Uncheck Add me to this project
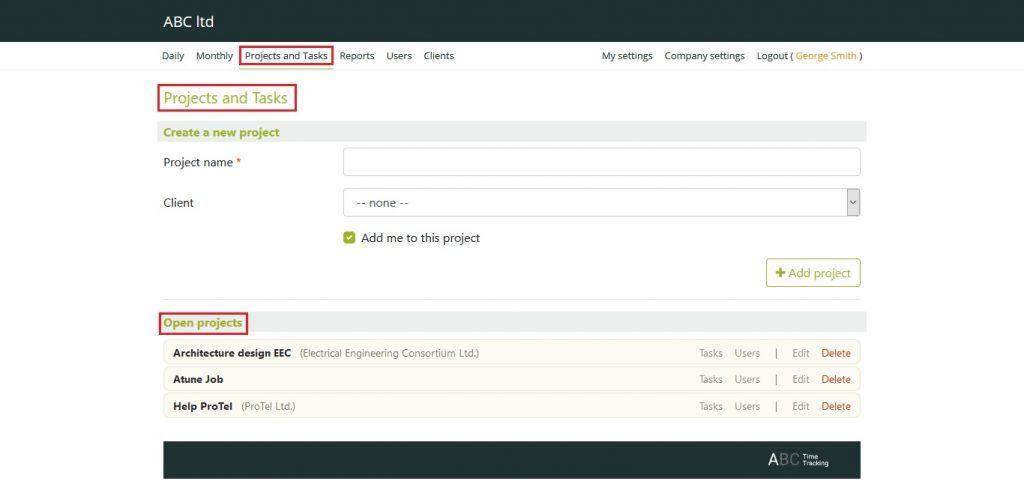Viewport: 1024px width, 490px height. (x=349, y=238)
